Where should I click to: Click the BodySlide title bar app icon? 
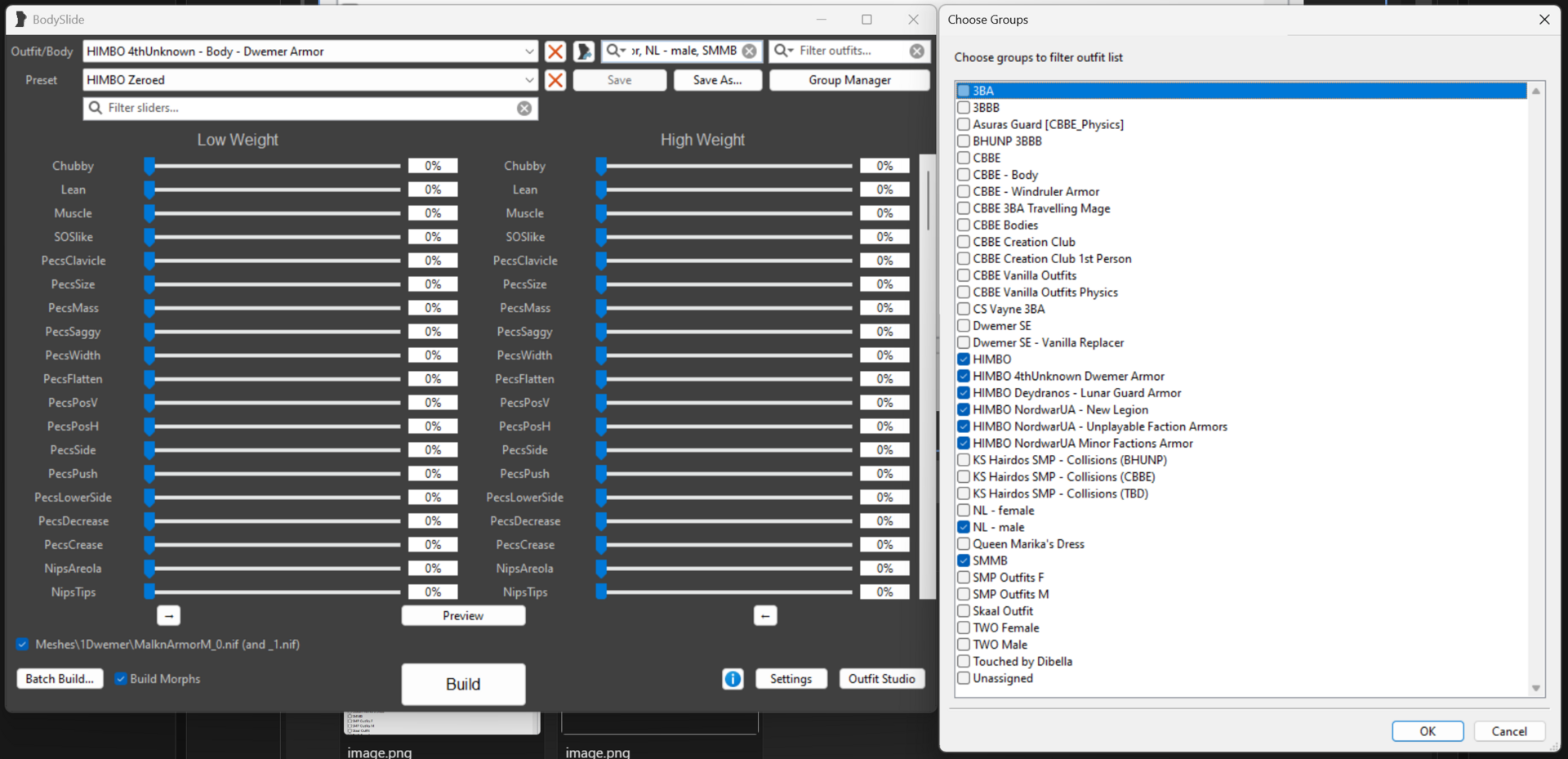(x=20, y=20)
